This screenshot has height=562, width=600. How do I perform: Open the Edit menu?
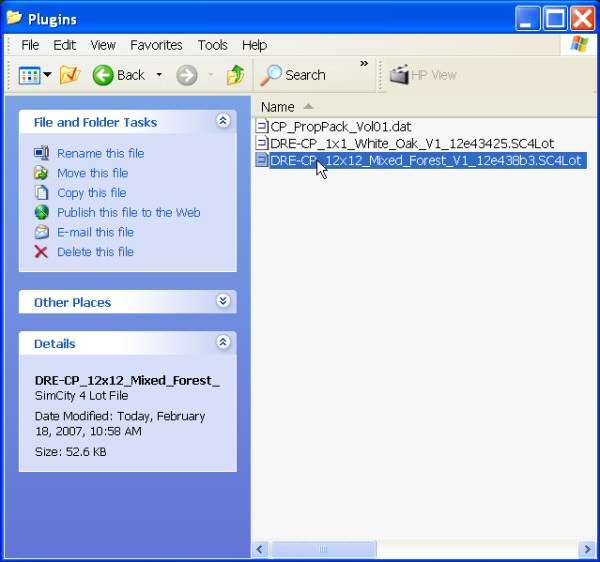[x=64, y=45]
